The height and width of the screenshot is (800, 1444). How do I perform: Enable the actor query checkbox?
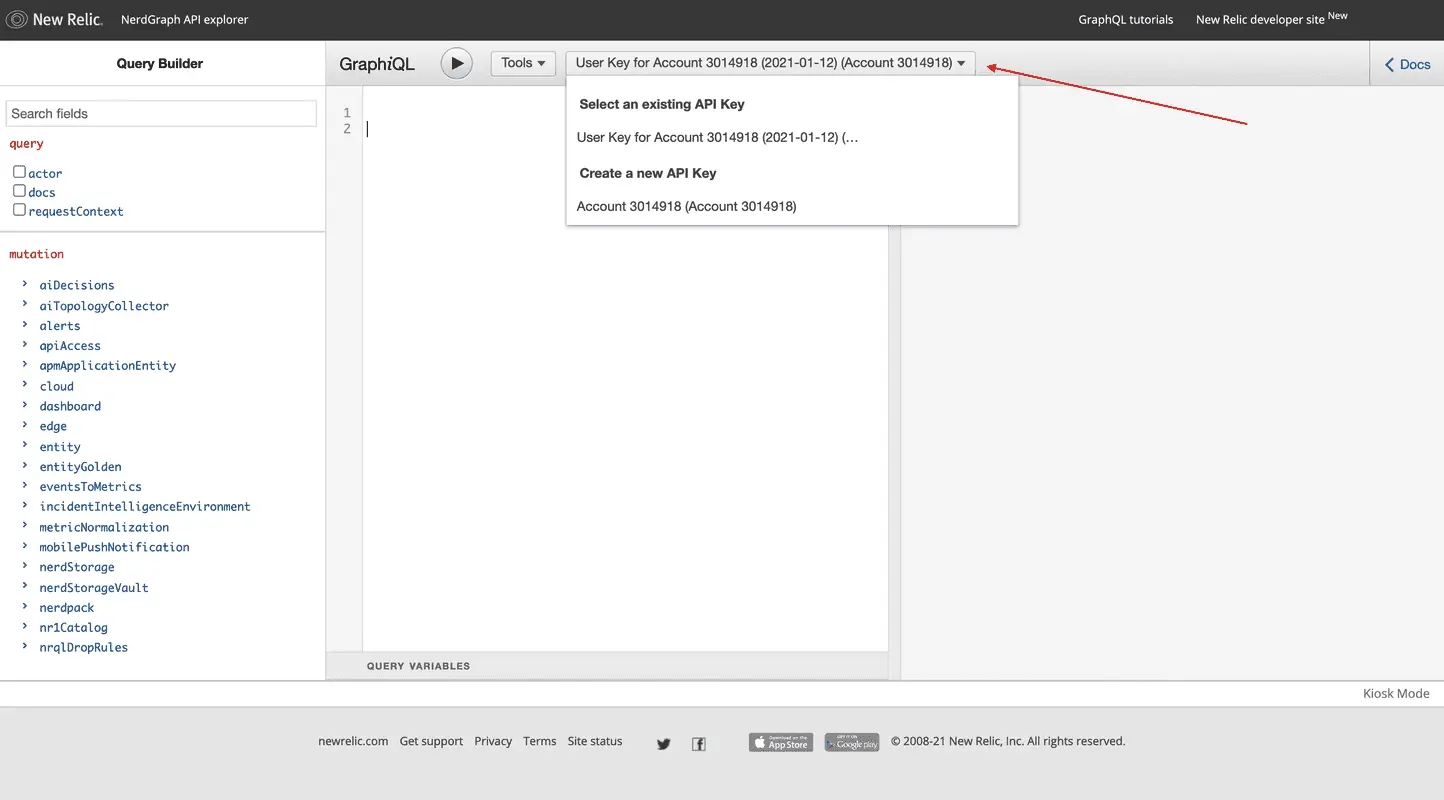(x=19, y=172)
